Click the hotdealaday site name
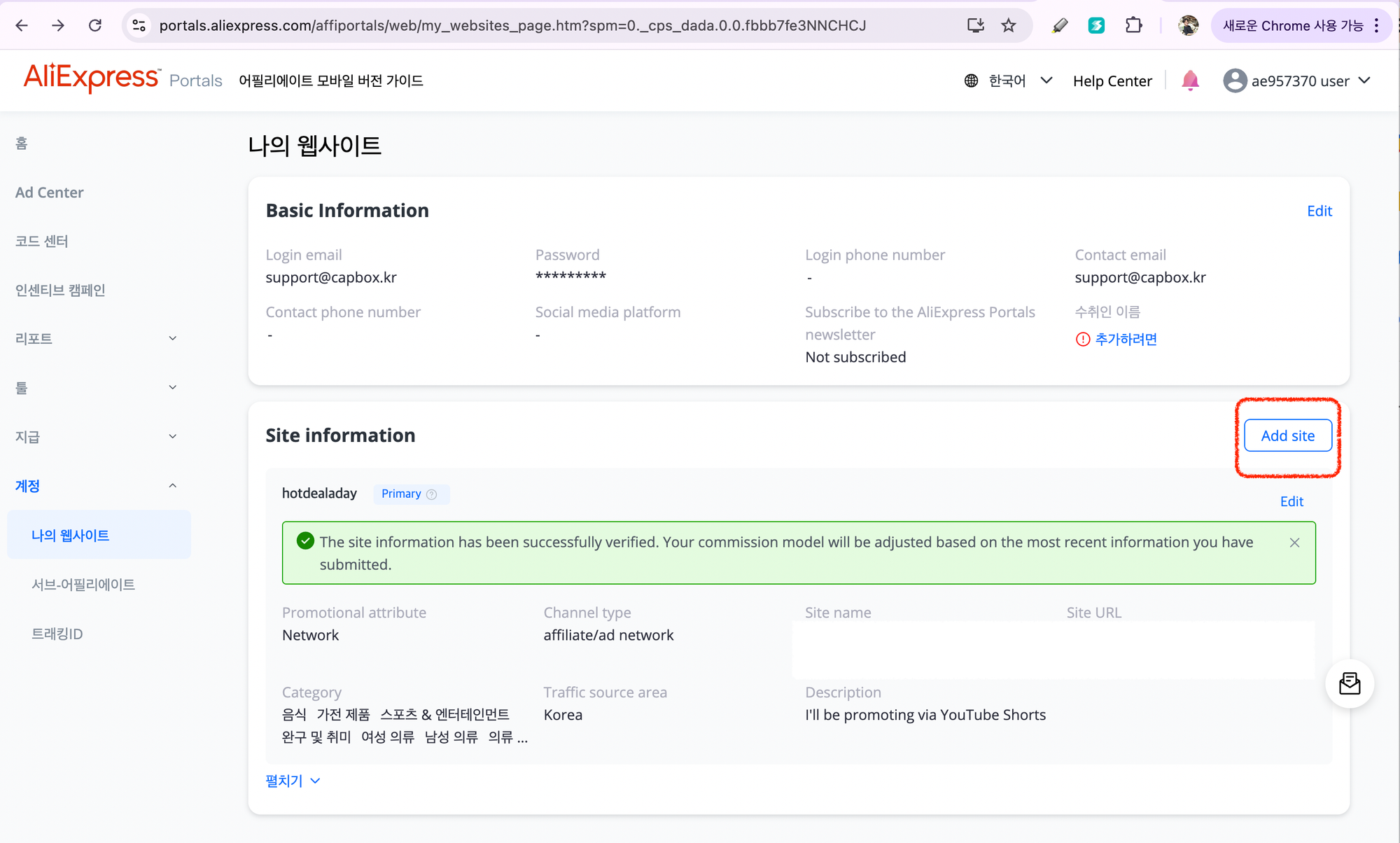 tap(319, 494)
